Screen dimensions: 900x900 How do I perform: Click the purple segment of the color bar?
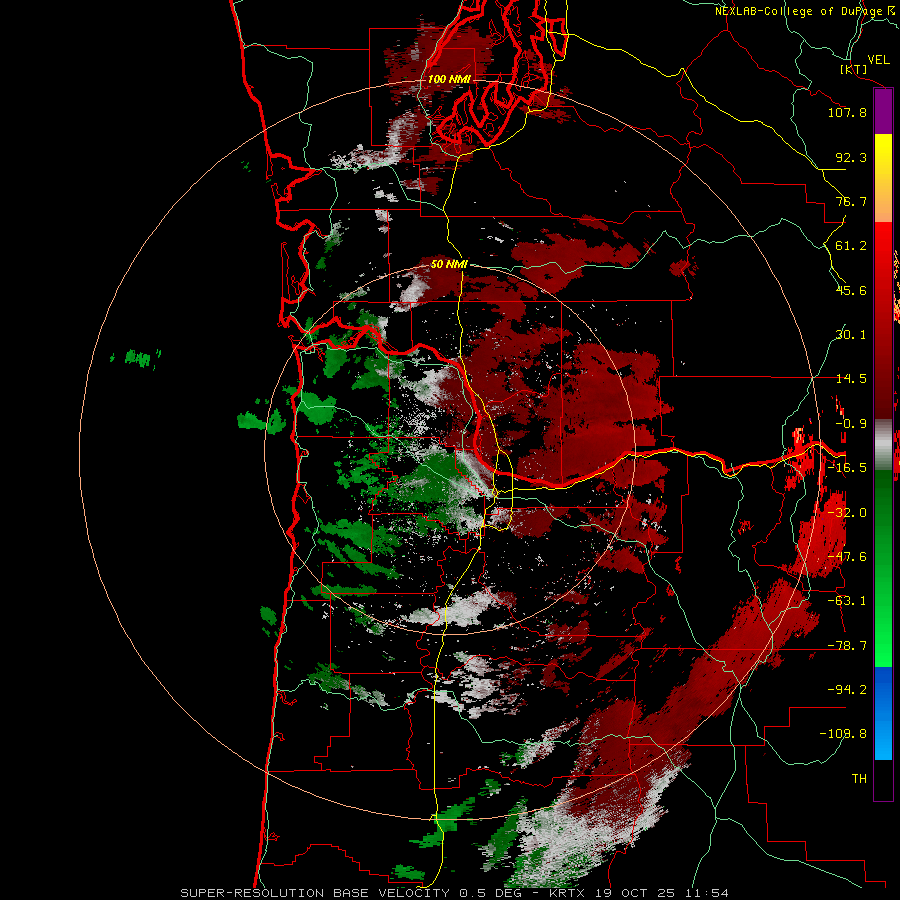[x=883, y=112]
